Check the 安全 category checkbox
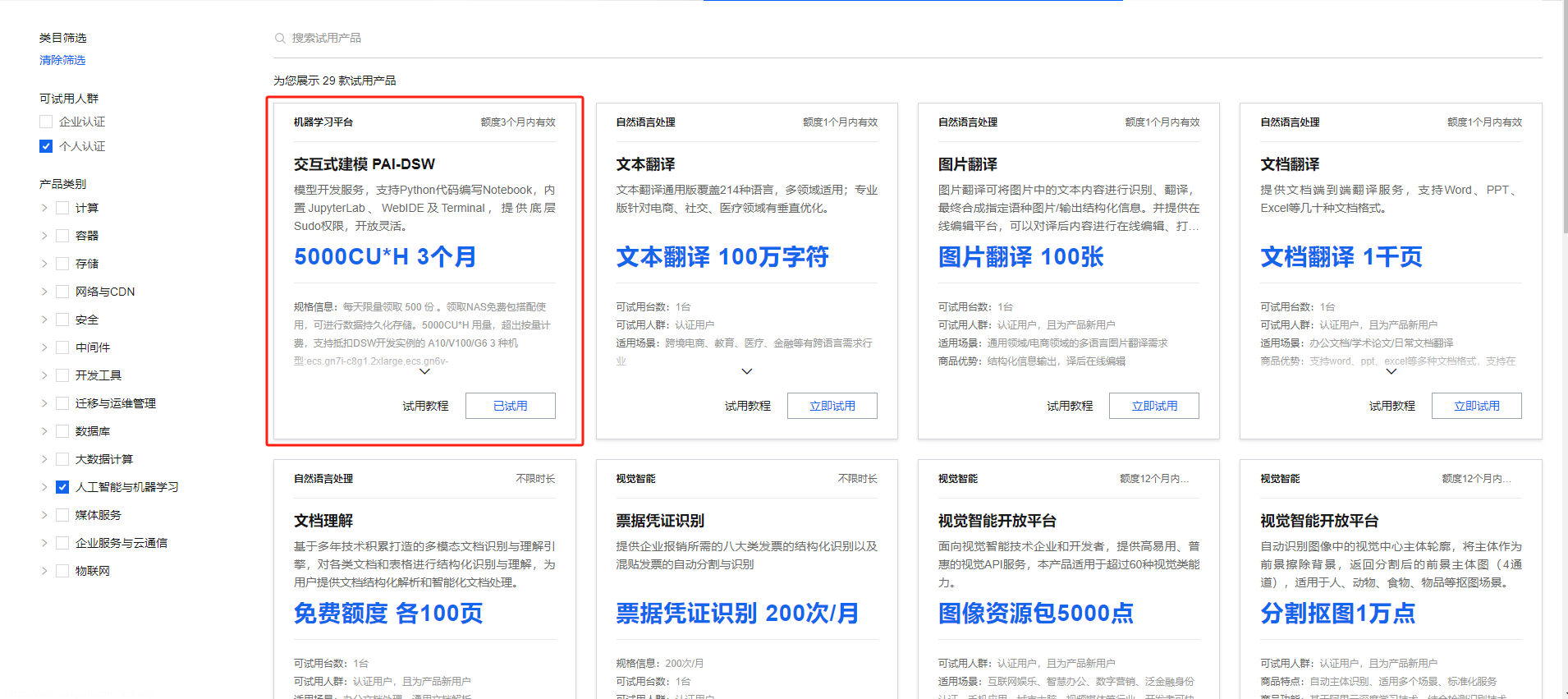The width and height of the screenshot is (1568, 699). click(x=62, y=320)
